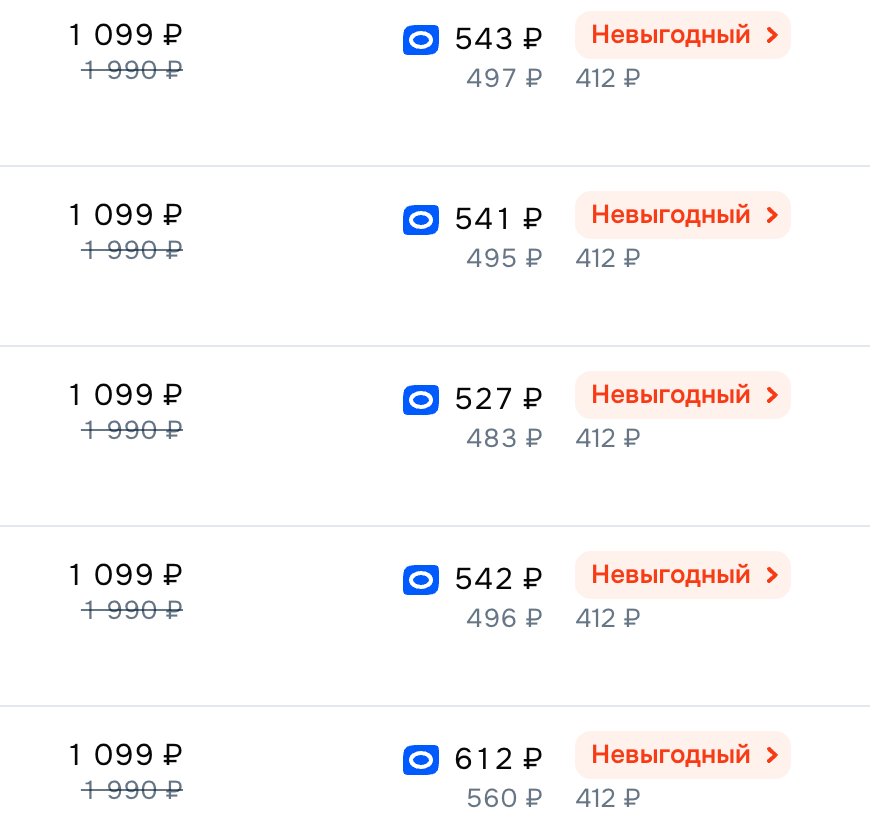Click the 541 ₽ price
This screenshot has height=814, width=870.
coord(498,220)
